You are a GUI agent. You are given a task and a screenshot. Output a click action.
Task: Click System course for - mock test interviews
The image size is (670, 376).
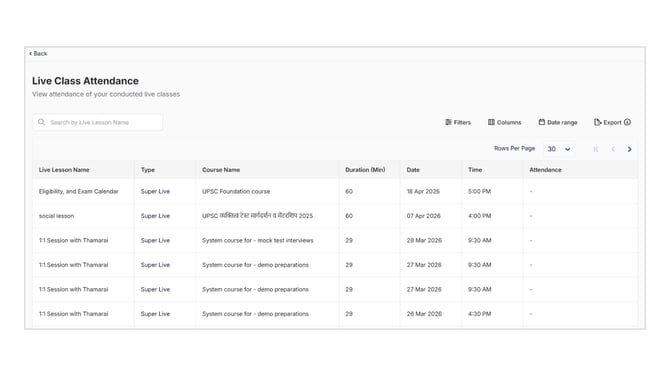258,240
